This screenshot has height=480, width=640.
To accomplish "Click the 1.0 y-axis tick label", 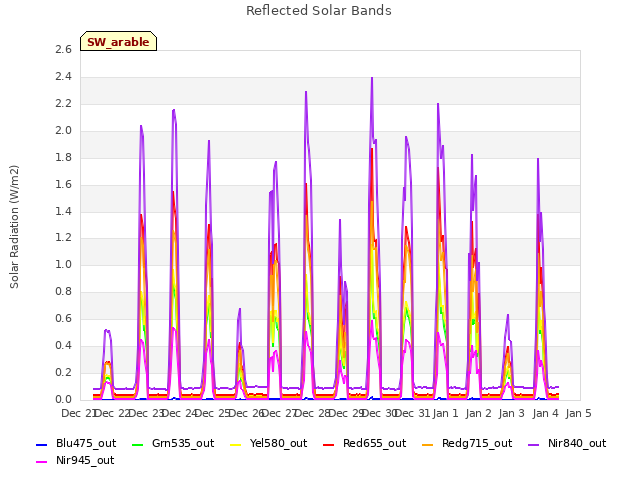I will (63, 264).
